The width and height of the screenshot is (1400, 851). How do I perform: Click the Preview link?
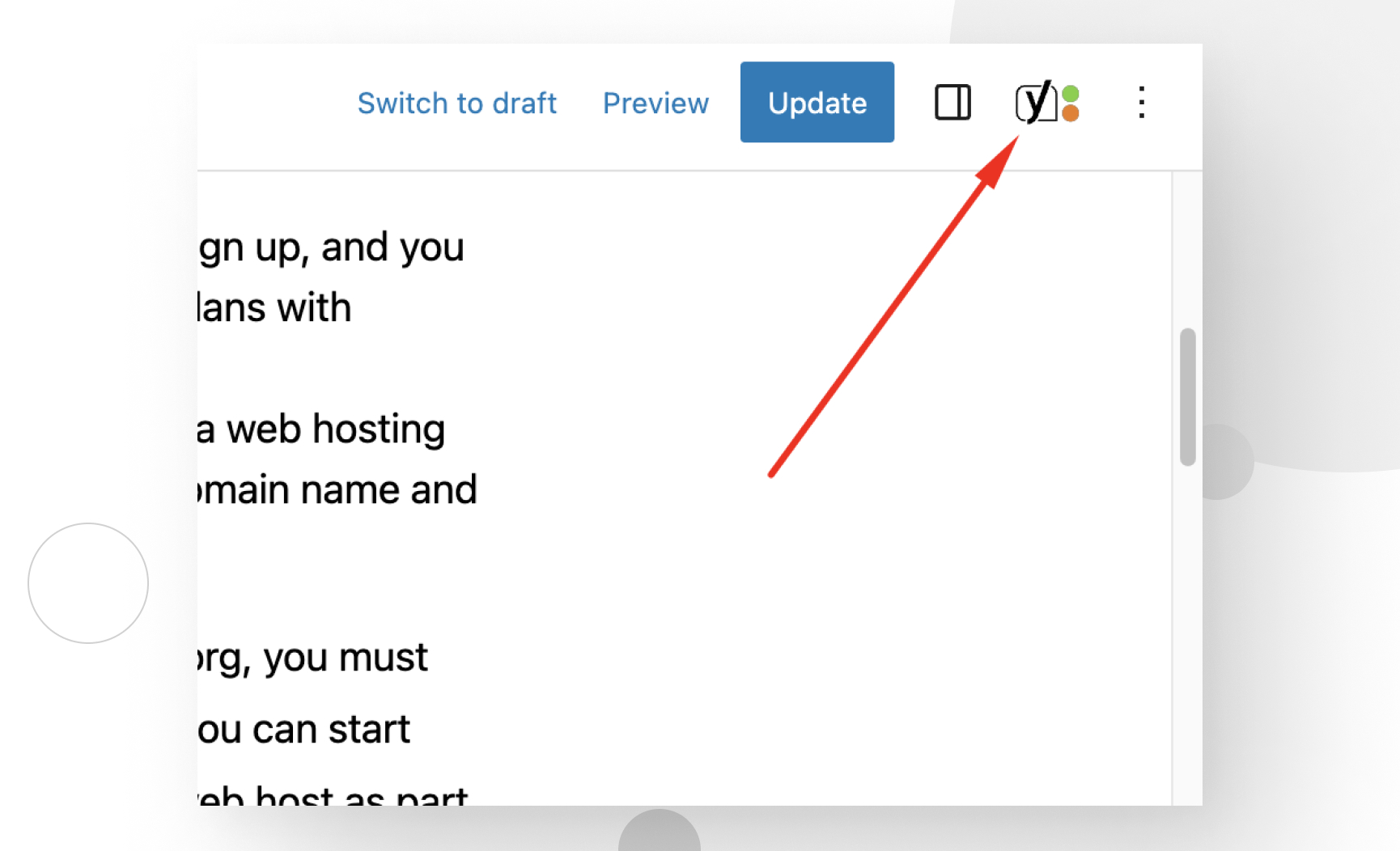655,103
